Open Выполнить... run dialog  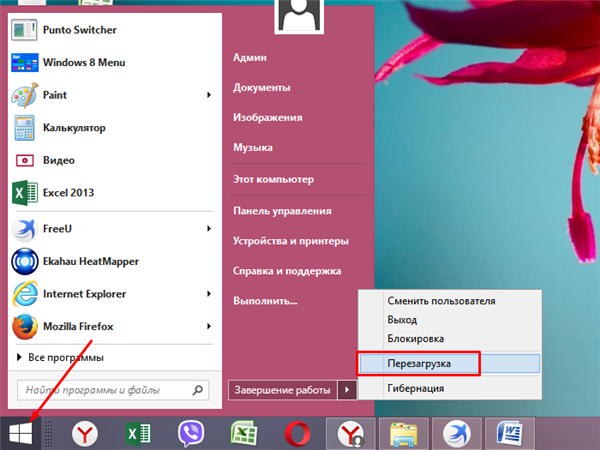[266, 301]
